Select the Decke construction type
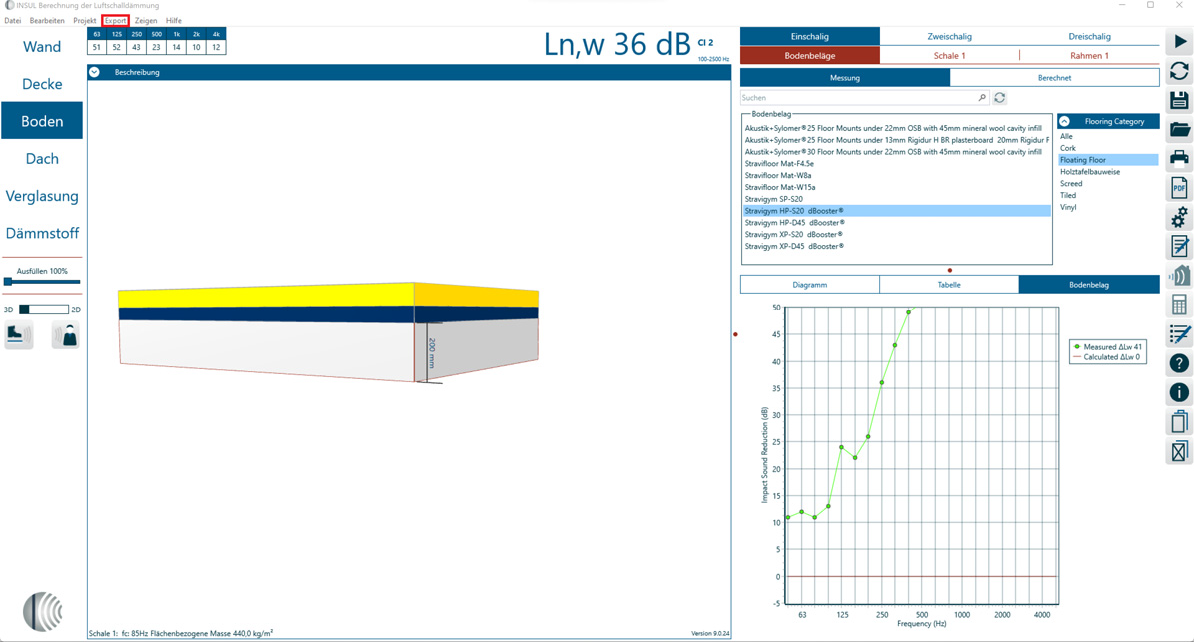Image resolution: width=1194 pixels, height=642 pixels. point(42,84)
